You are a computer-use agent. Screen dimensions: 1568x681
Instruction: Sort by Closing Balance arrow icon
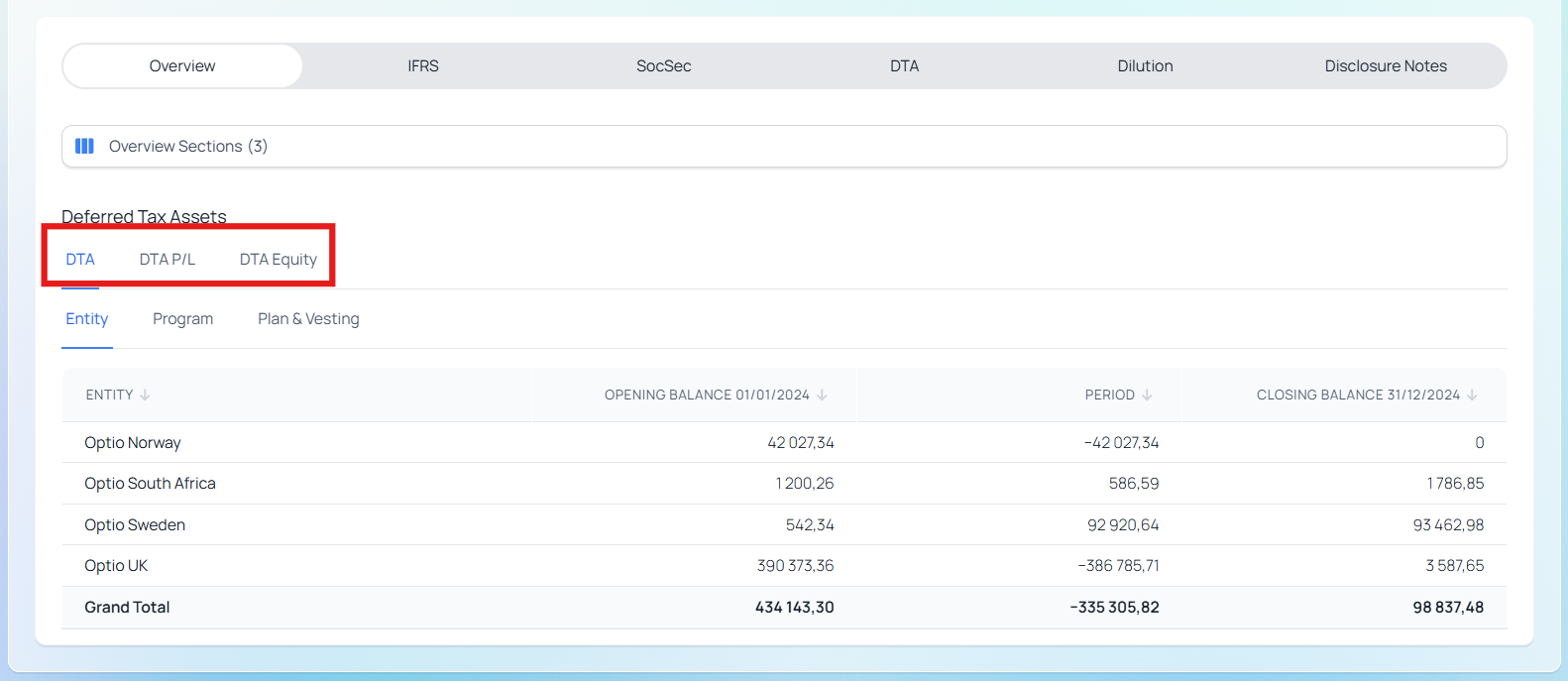[1472, 395]
